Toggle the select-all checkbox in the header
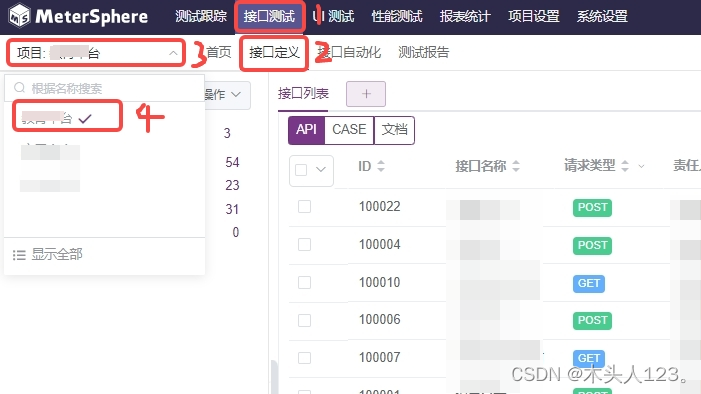The height and width of the screenshot is (394, 701). click(x=301, y=170)
